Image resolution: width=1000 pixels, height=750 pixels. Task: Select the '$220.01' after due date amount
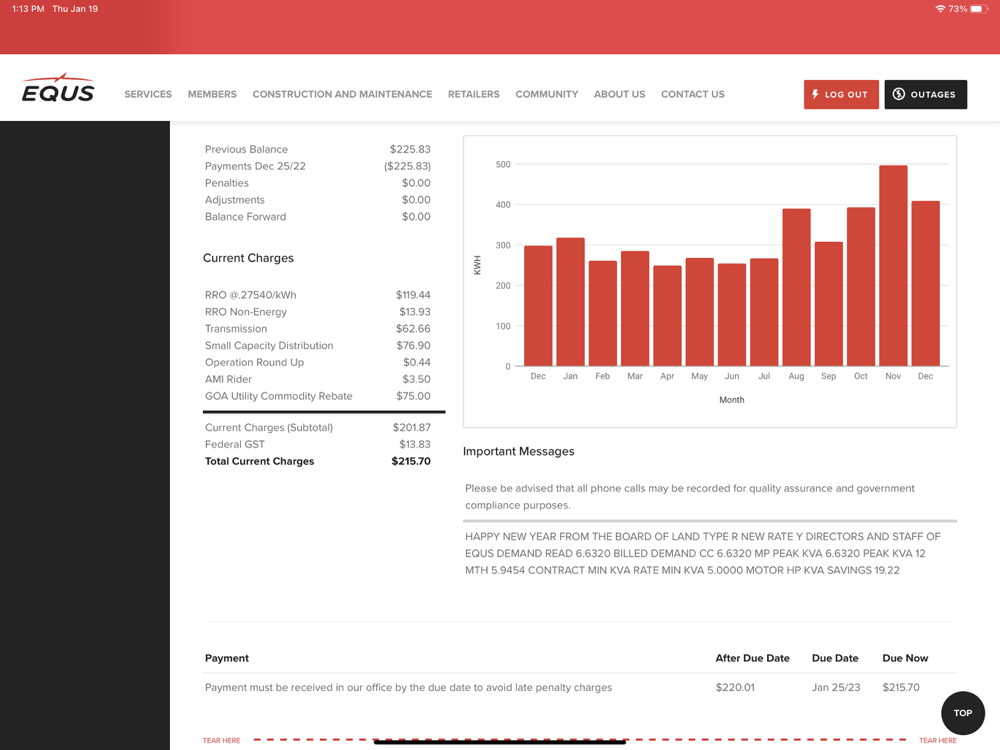(735, 688)
